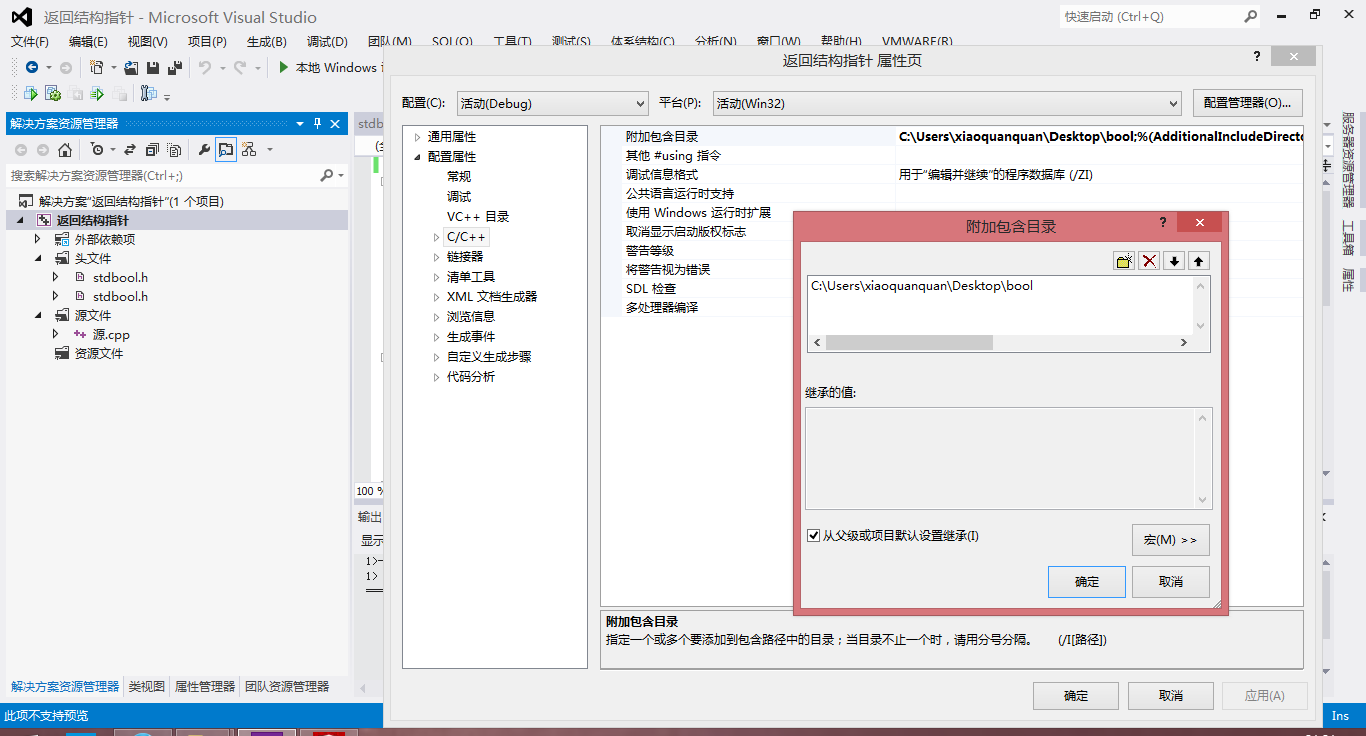This screenshot has height=736, width=1366.
Task: Click the Quick Launch search magnifier icon
Action: click(x=1250, y=16)
